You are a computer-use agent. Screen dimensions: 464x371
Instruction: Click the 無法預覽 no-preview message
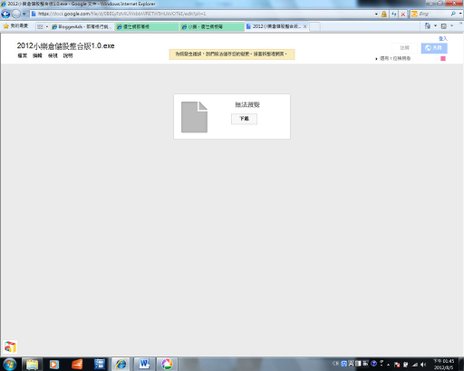point(247,105)
